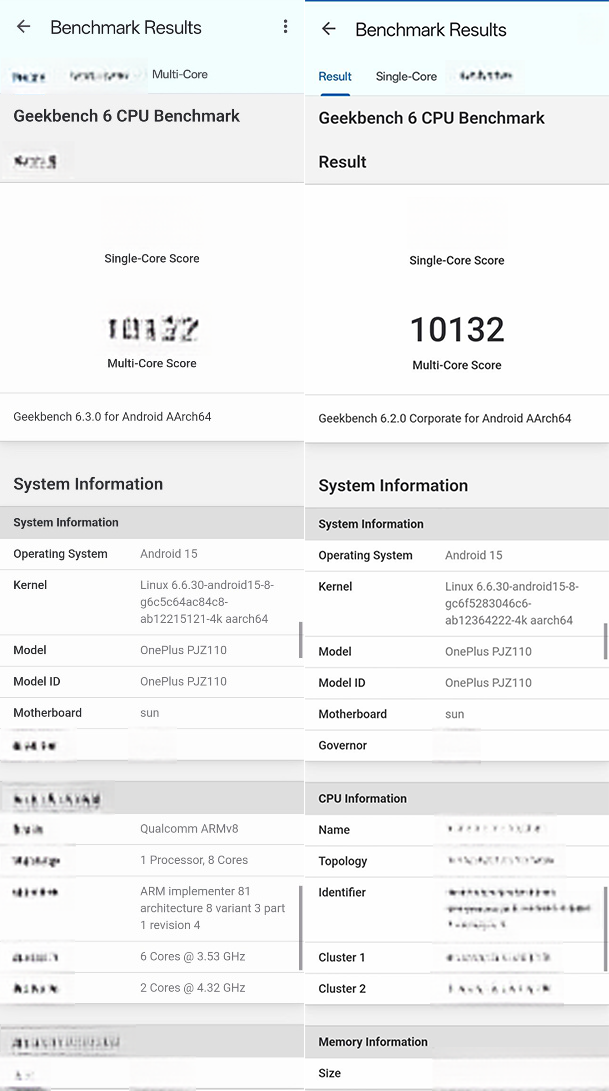This screenshot has width=609, height=1091.
Task: Click ARM implementer 81 identifier value
Action: 212,908
